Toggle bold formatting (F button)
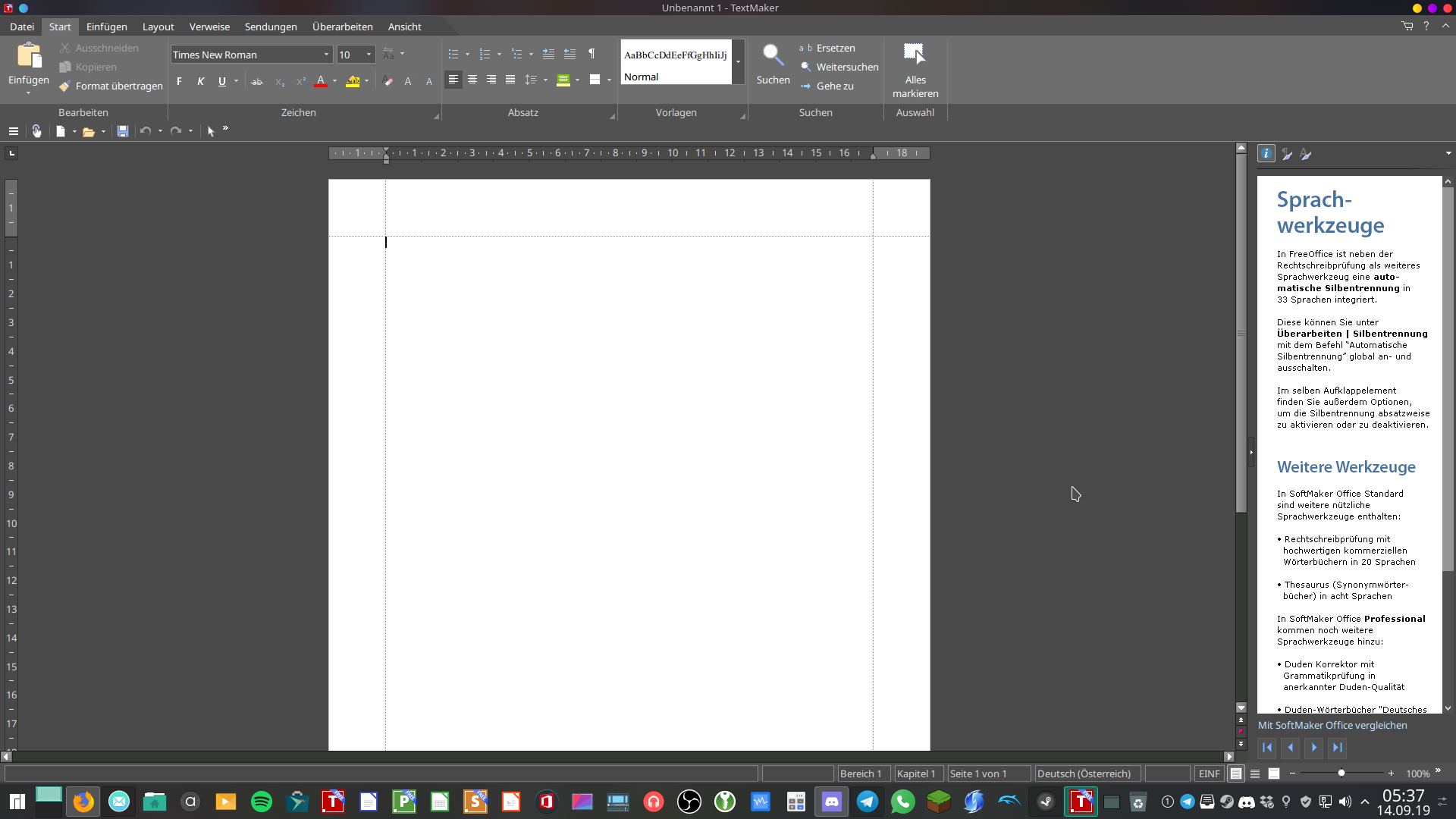The width and height of the screenshot is (1456, 819). (179, 81)
